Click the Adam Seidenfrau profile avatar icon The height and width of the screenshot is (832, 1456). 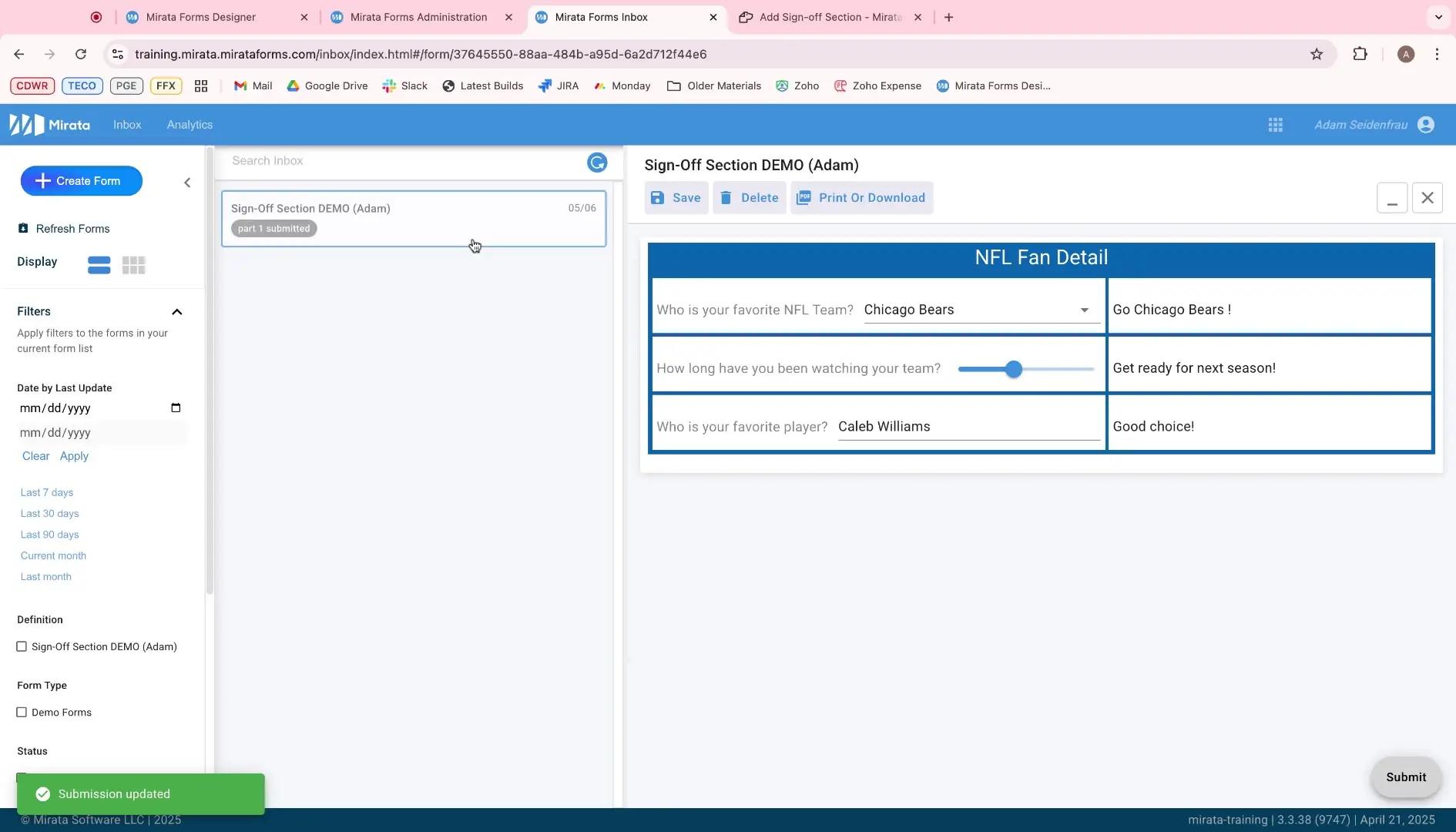point(1427,124)
